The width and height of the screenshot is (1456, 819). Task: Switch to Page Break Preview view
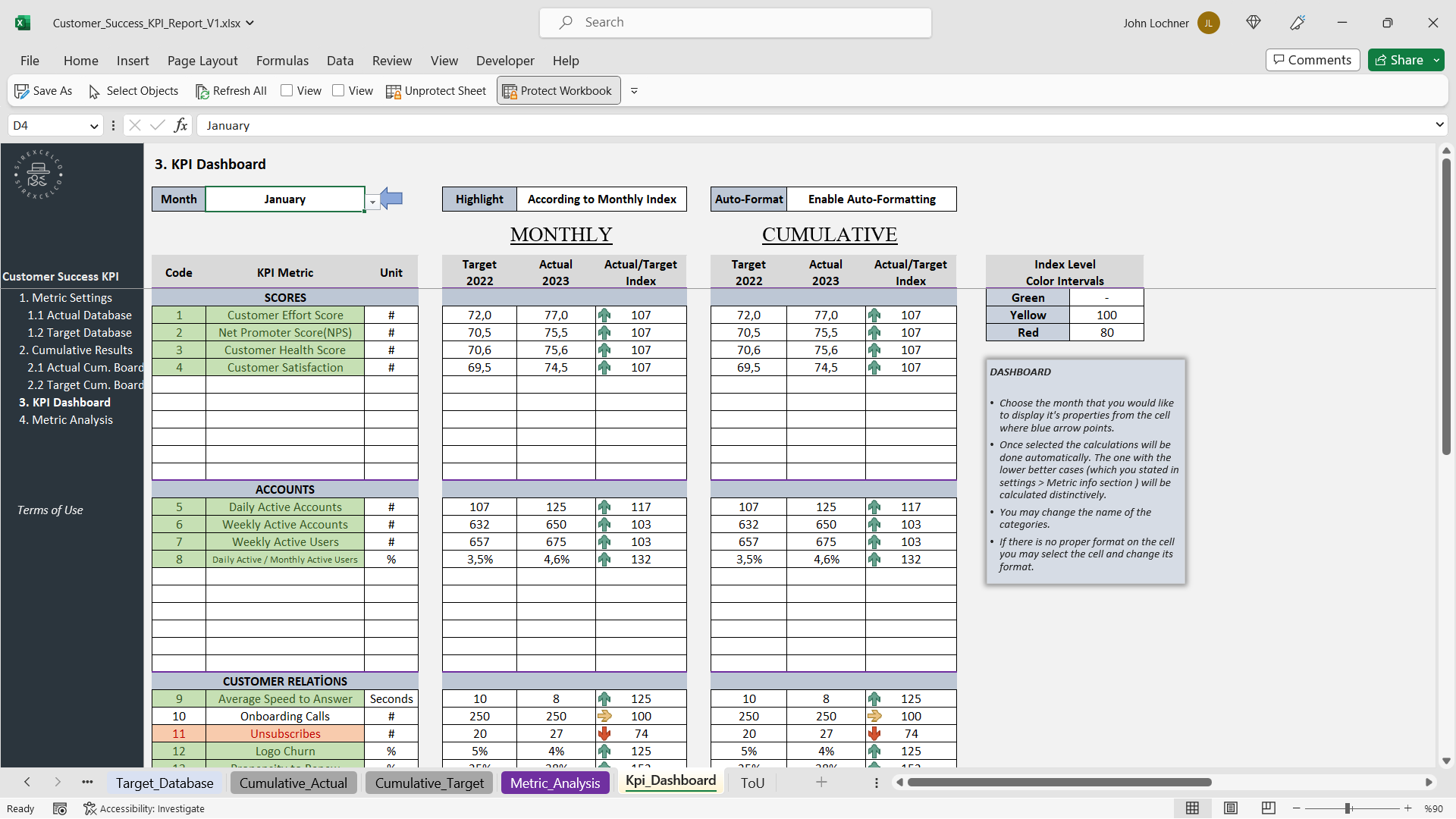click(1268, 808)
